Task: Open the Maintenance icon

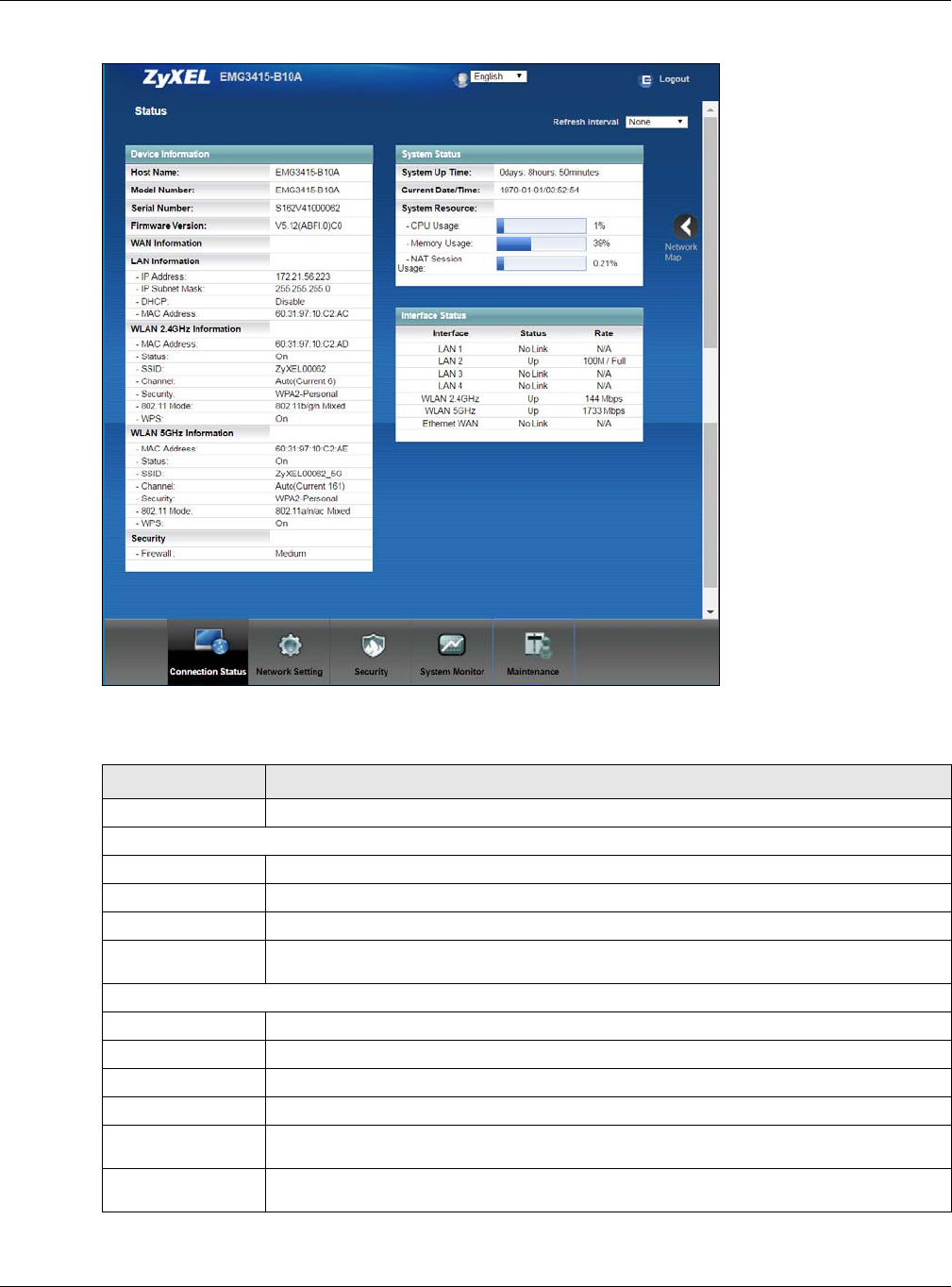Action: [537, 645]
